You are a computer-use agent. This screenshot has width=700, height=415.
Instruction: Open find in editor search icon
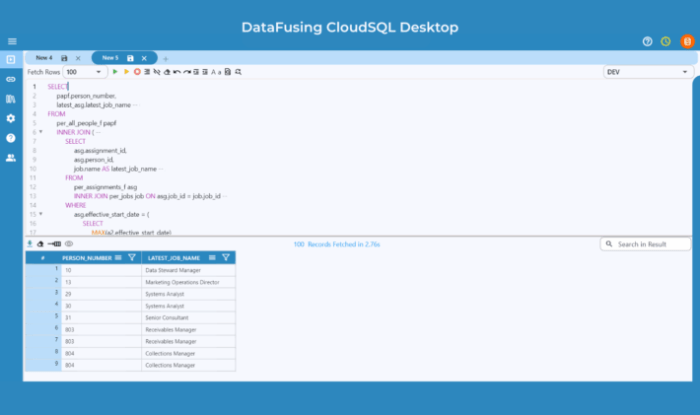coord(238,71)
